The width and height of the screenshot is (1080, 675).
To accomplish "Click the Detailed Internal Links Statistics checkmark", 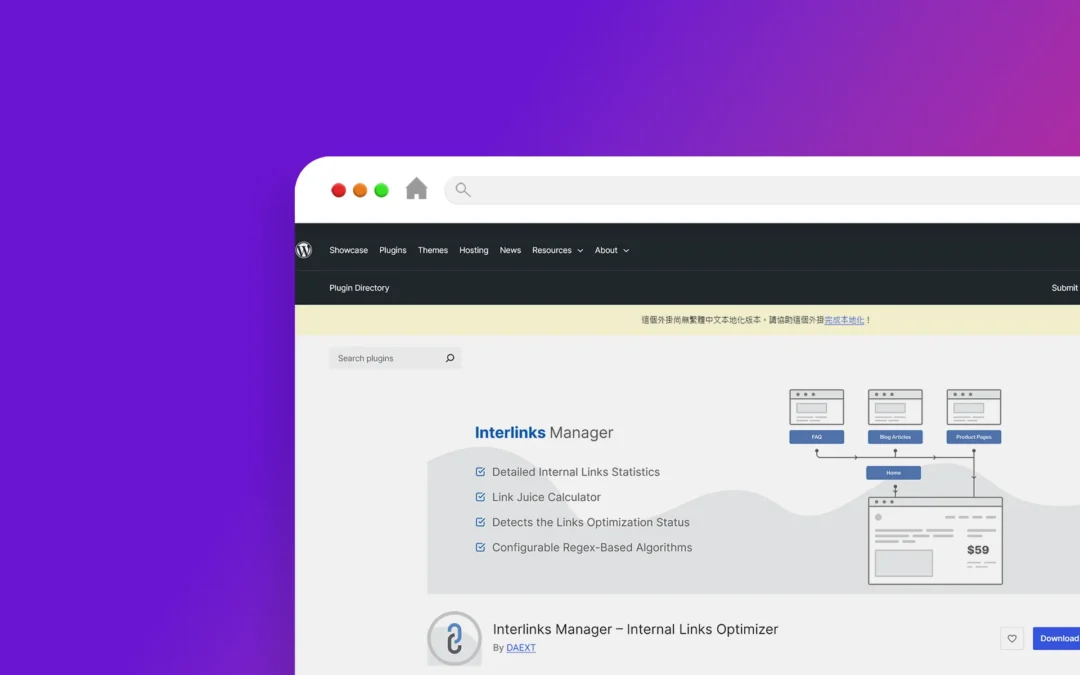I will (480, 472).
